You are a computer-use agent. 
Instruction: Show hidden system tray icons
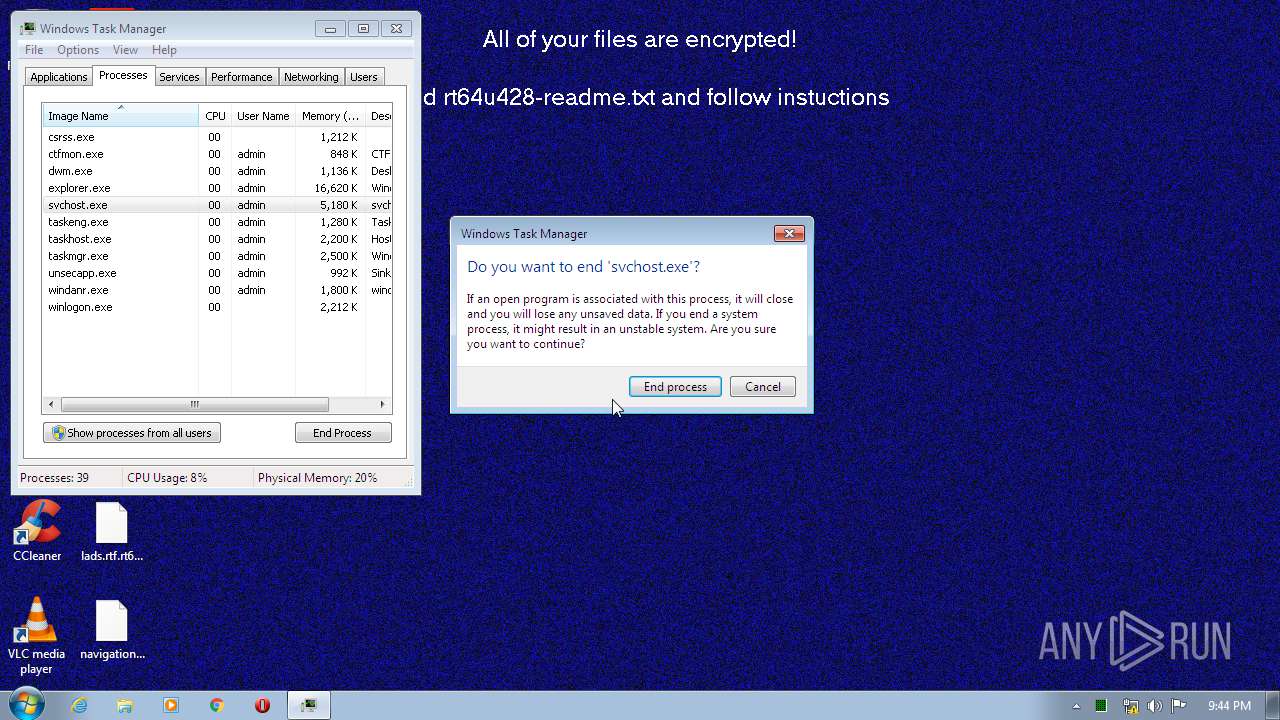click(1078, 706)
